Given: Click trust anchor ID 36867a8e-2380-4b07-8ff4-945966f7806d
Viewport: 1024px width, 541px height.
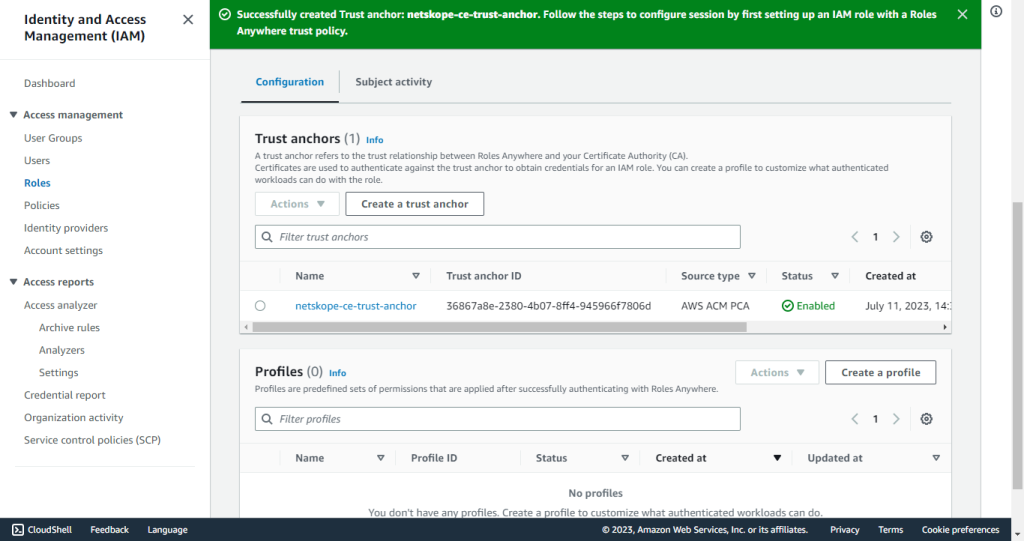Looking at the screenshot, I should click(549, 306).
